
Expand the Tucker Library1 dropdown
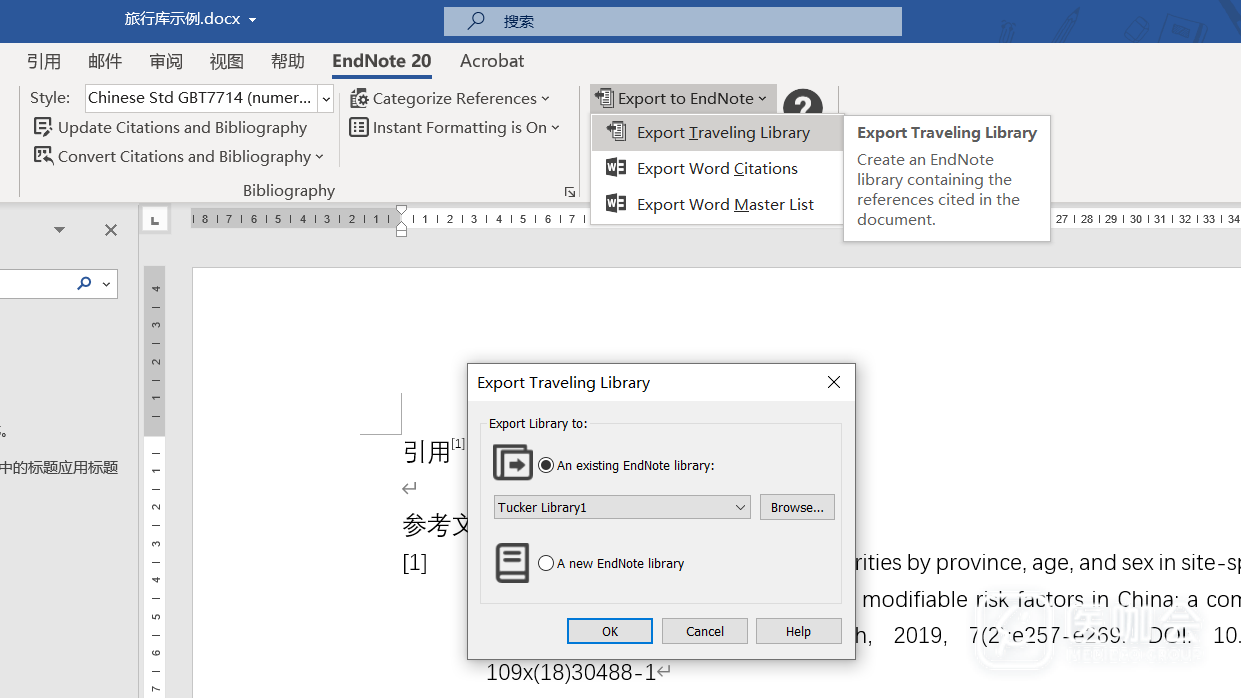[x=740, y=507]
